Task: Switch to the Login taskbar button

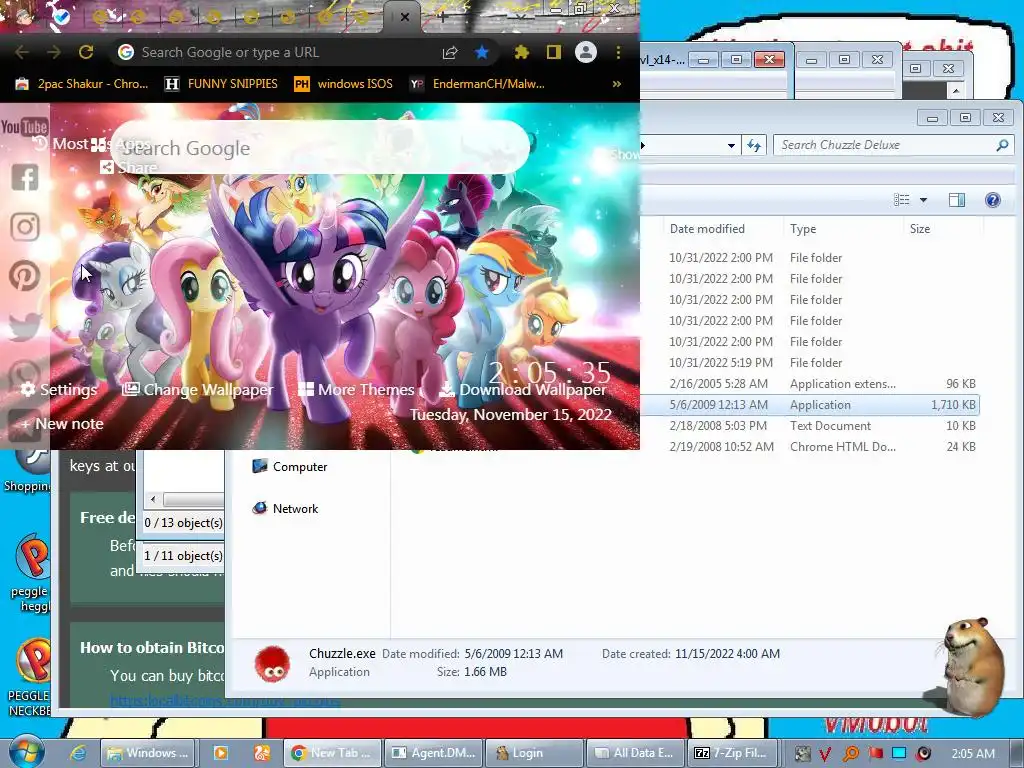Action: (x=534, y=753)
